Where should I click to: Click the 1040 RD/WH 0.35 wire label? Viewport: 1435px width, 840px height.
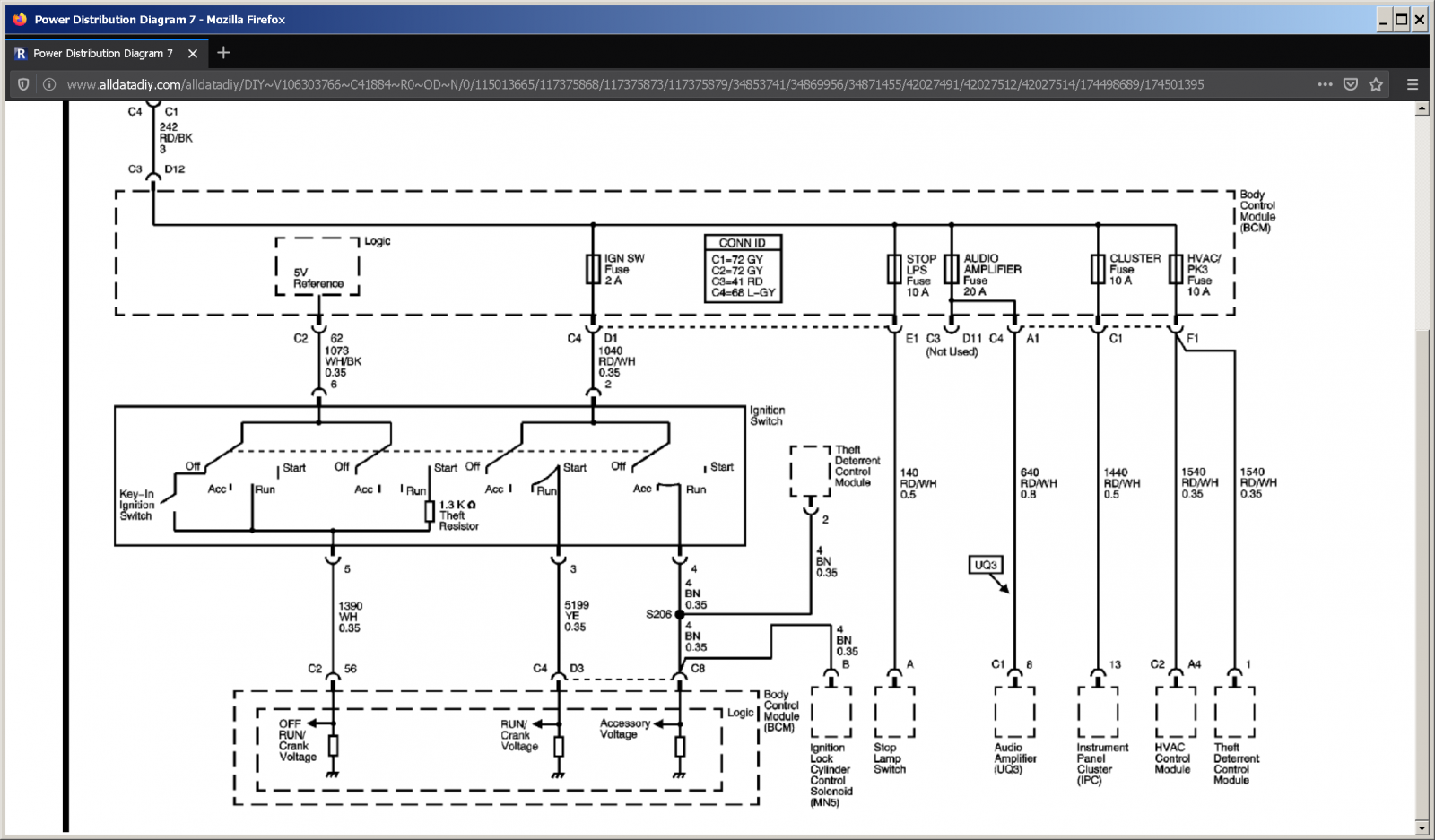[616, 361]
